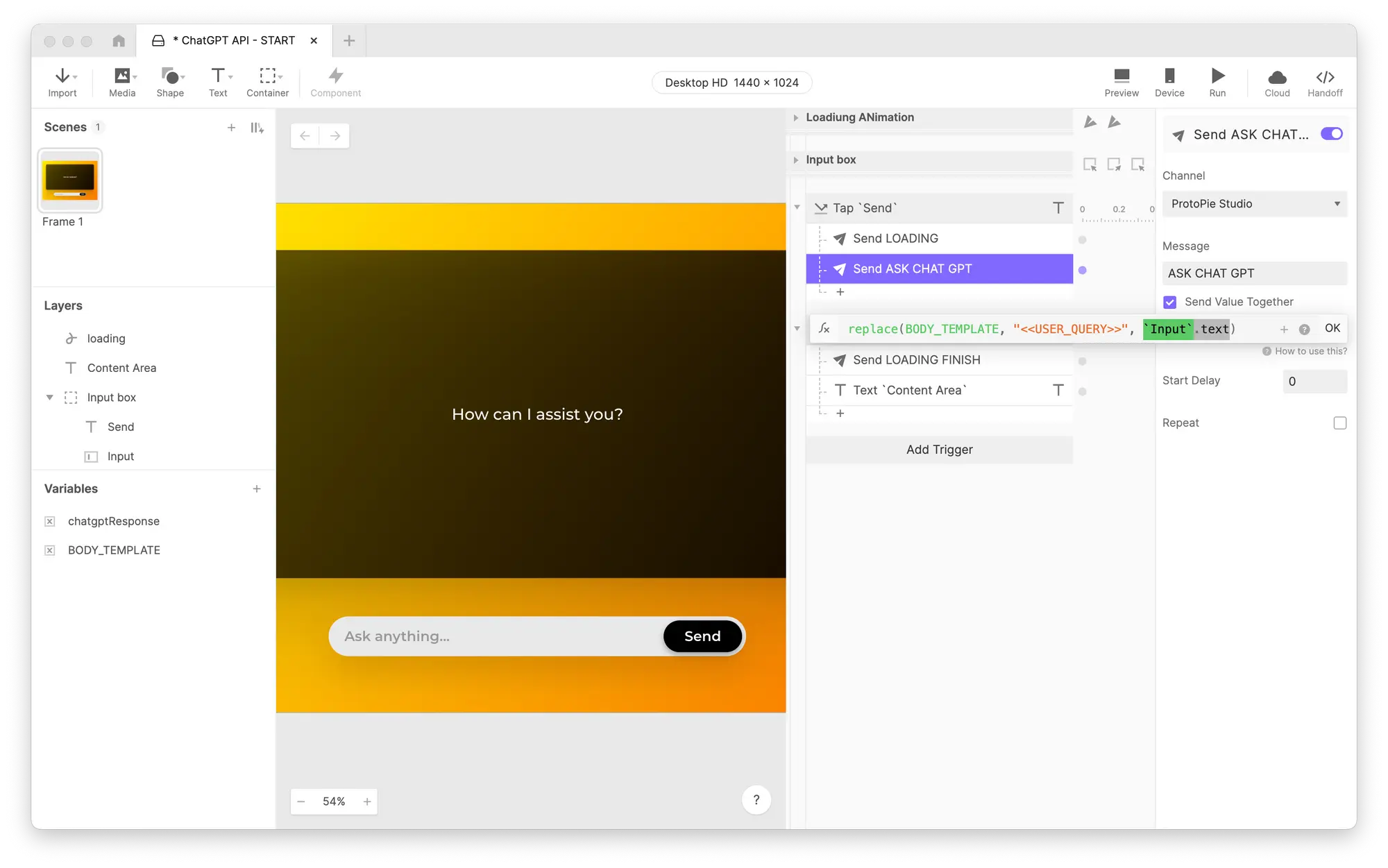The image size is (1388, 868).
Task: Toggle Send ASK CHAT GPT on/off
Action: click(x=1332, y=133)
